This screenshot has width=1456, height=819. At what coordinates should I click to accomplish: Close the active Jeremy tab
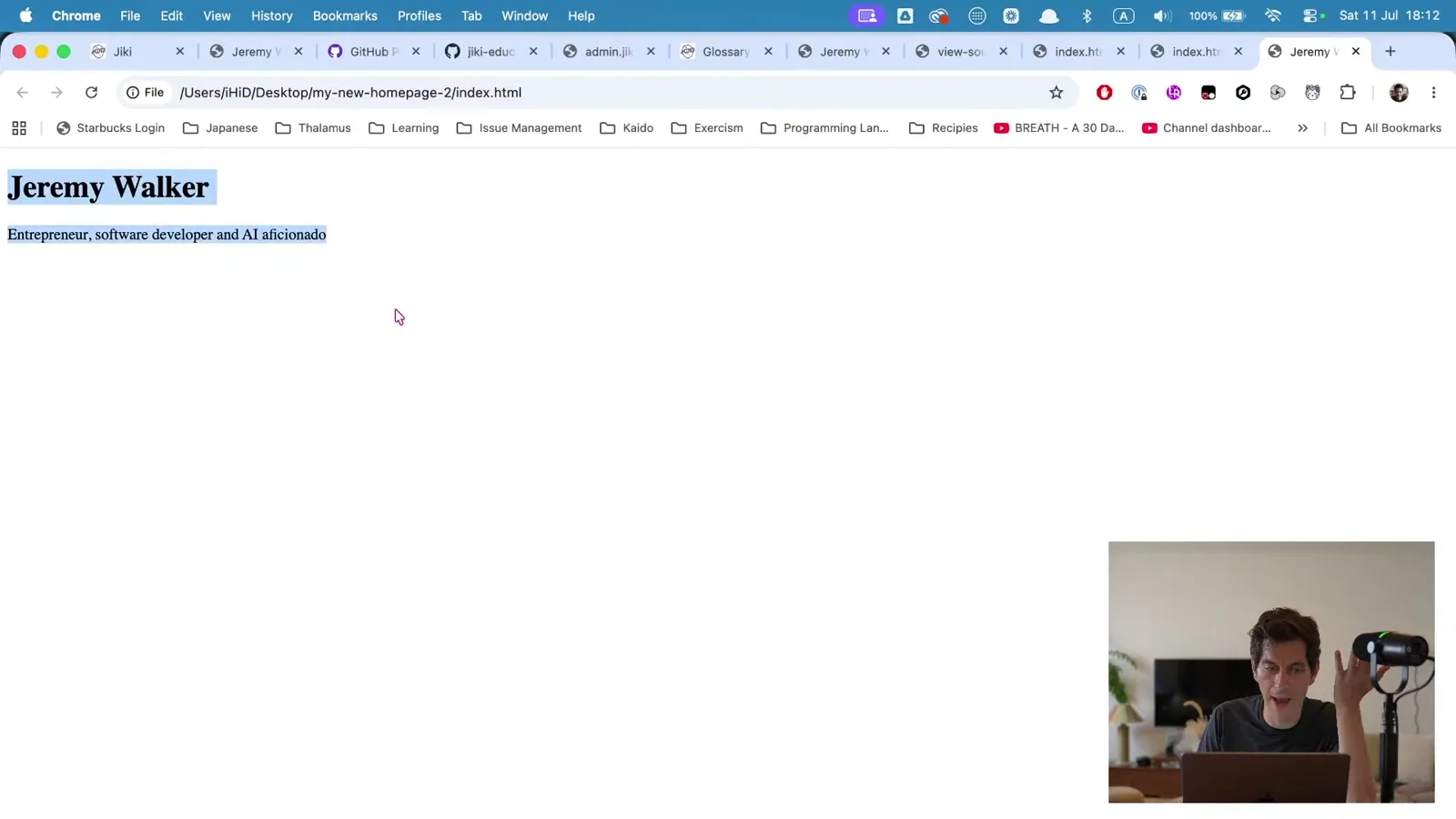1356,52
